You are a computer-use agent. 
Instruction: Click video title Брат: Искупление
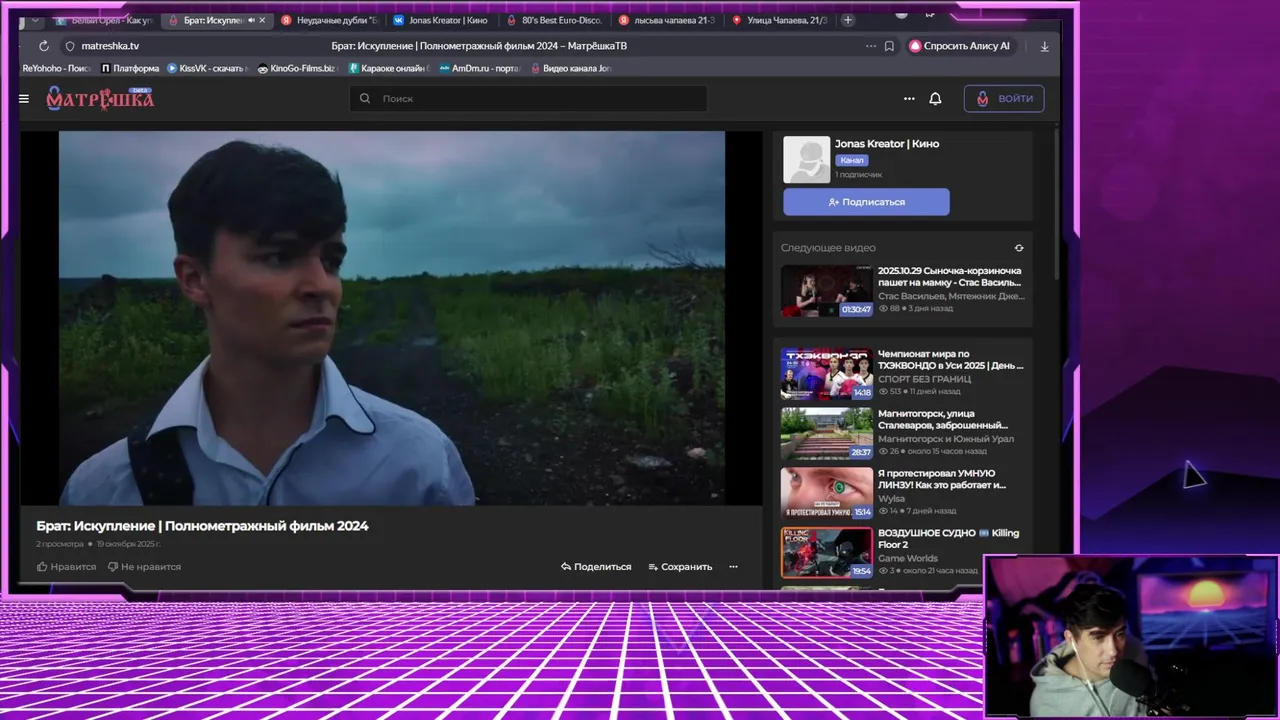tap(202, 526)
